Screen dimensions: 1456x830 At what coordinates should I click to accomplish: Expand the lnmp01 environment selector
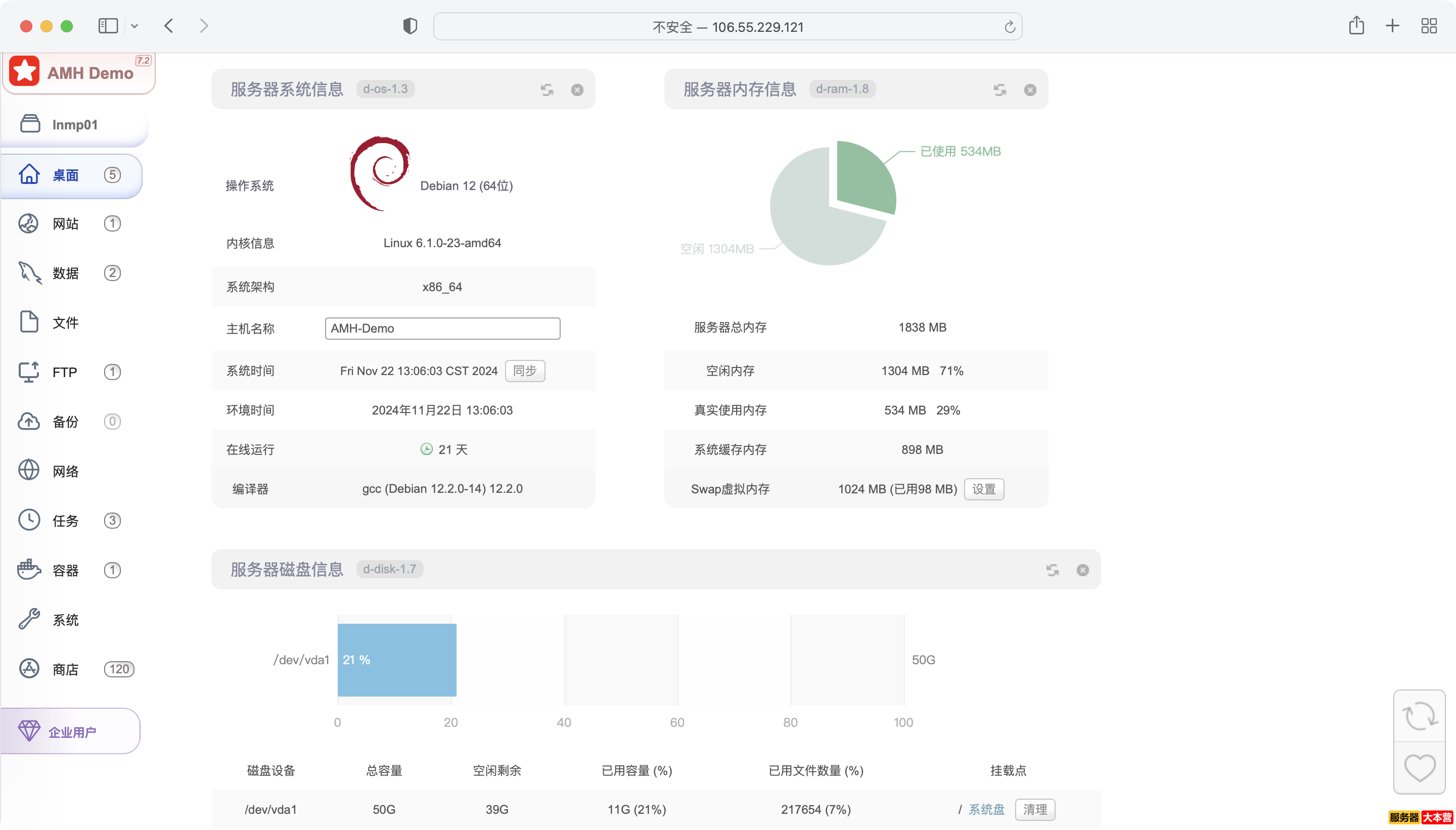[74, 124]
